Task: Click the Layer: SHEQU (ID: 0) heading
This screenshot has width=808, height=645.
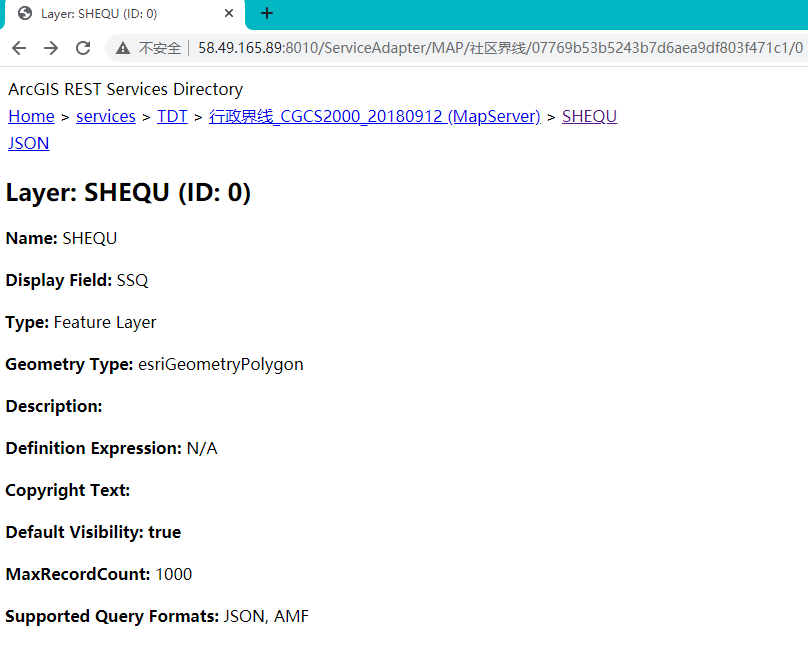Action: pyautogui.click(x=128, y=193)
